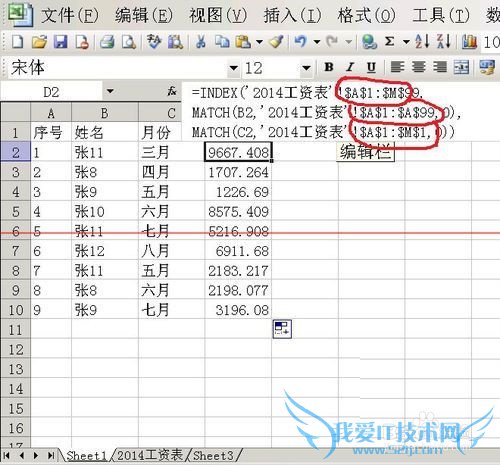The height and width of the screenshot is (465, 500).
Task: Toggle Bold formatting
Action: 329,67
